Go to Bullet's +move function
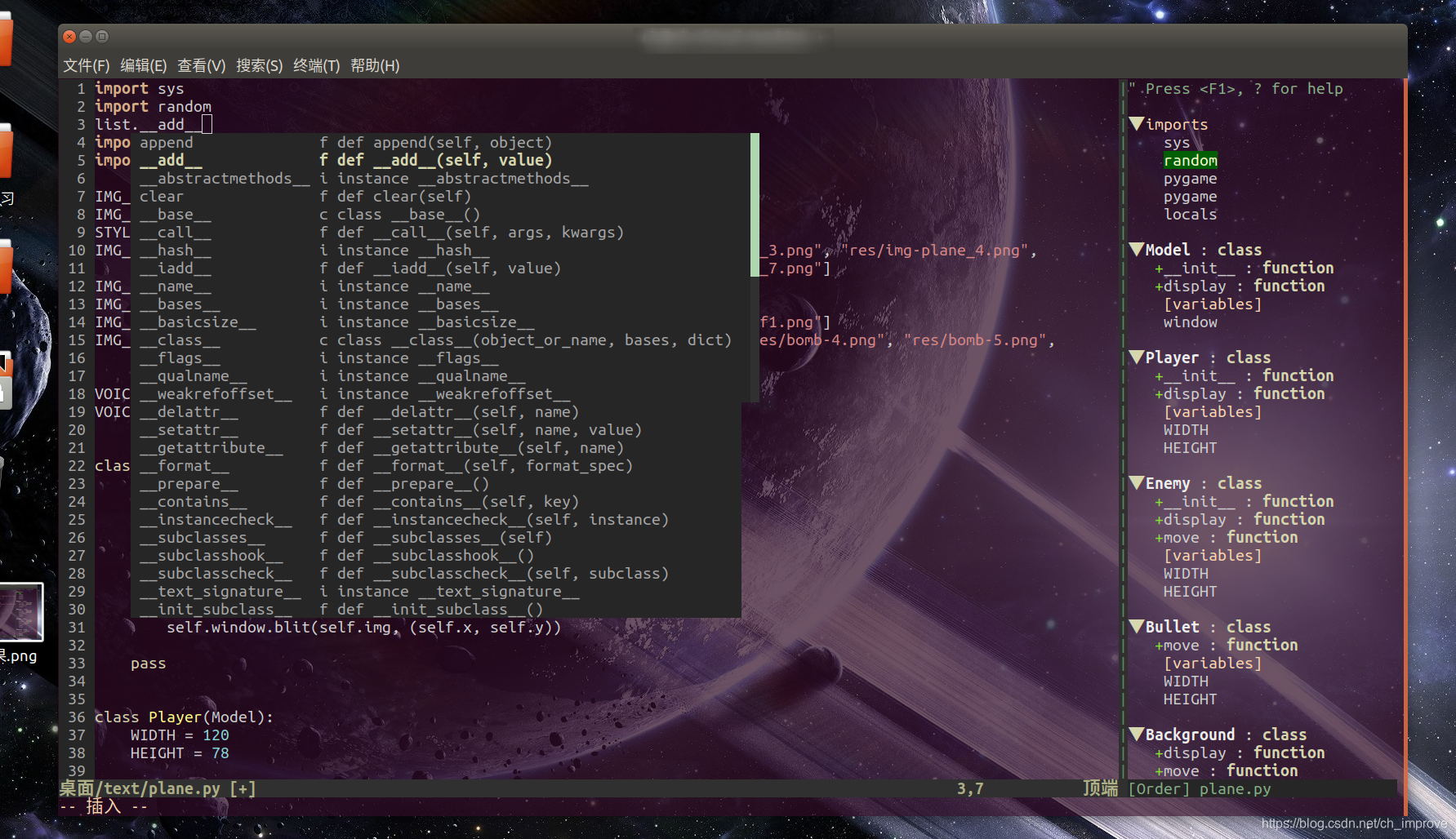Viewport: 1456px width, 839px height. 1226,645
